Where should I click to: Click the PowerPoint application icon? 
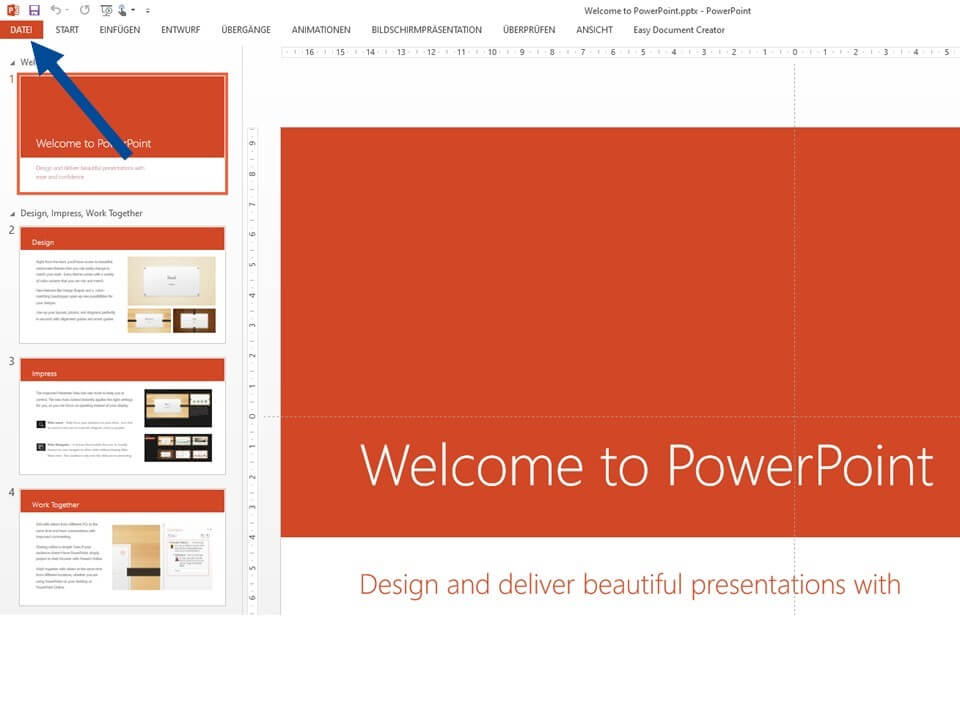pyautogui.click(x=12, y=10)
